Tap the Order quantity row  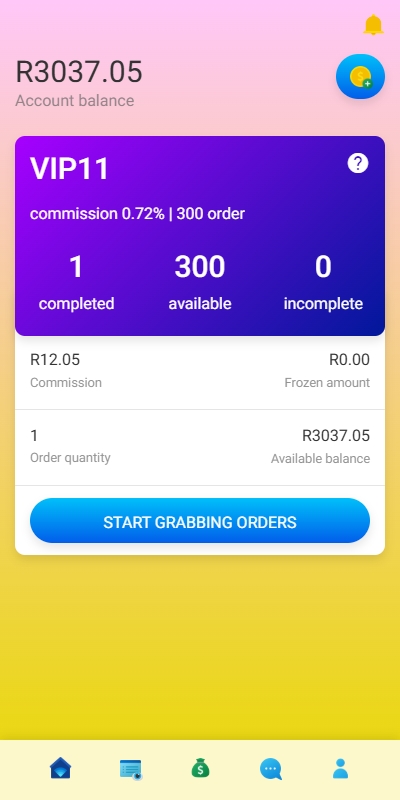[x=200, y=447]
